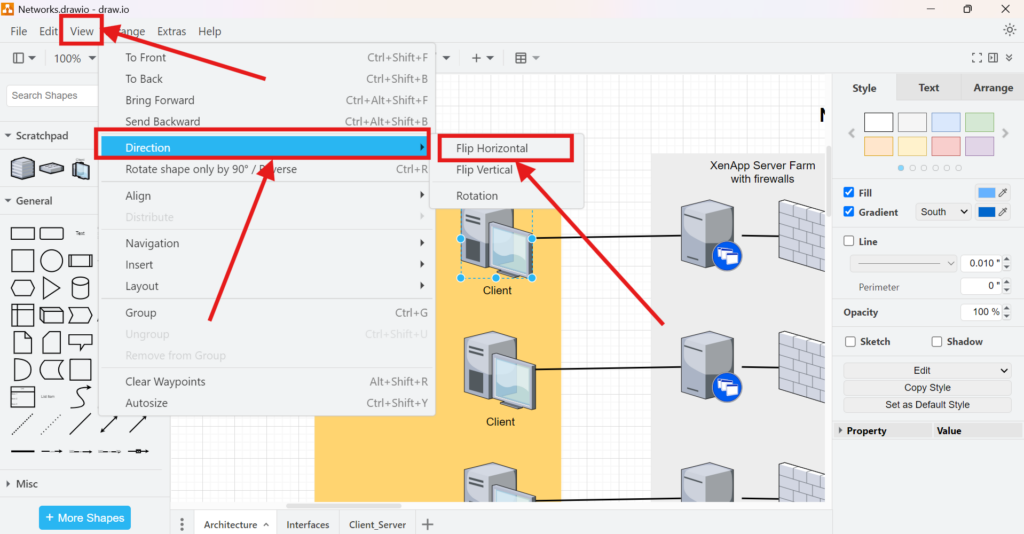
Task: Select the Bidirectional Arrow connector shape
Action: (109, 424)
